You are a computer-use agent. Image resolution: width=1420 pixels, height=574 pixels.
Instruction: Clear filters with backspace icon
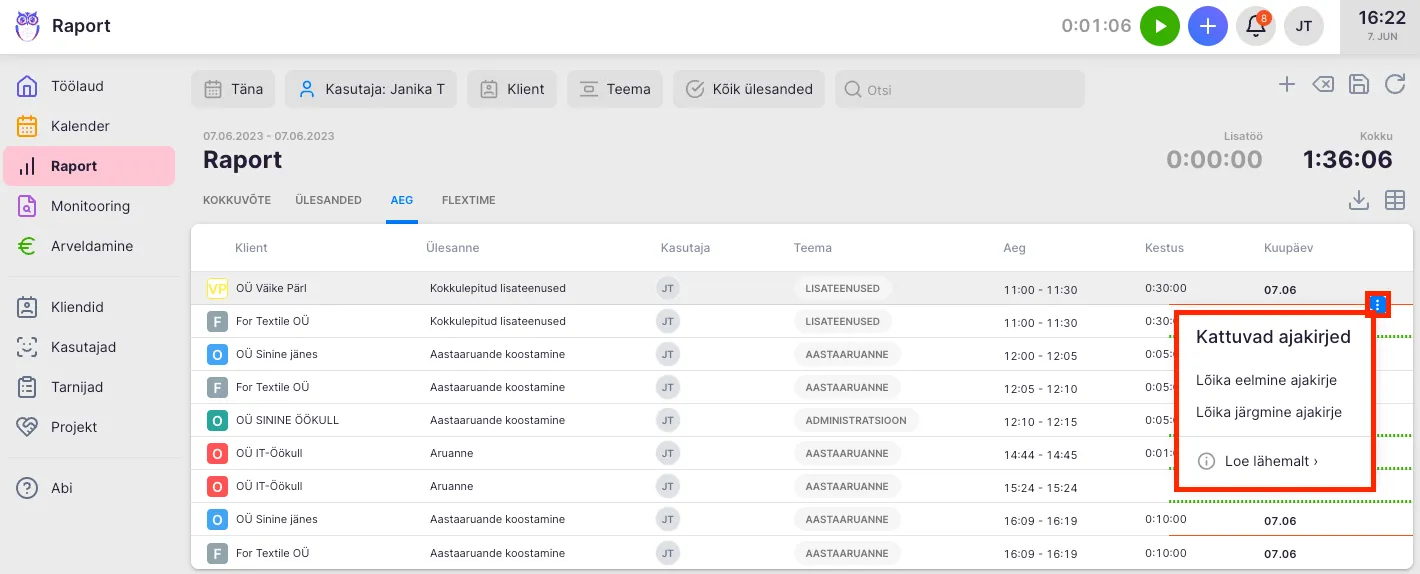point(1322,85)
